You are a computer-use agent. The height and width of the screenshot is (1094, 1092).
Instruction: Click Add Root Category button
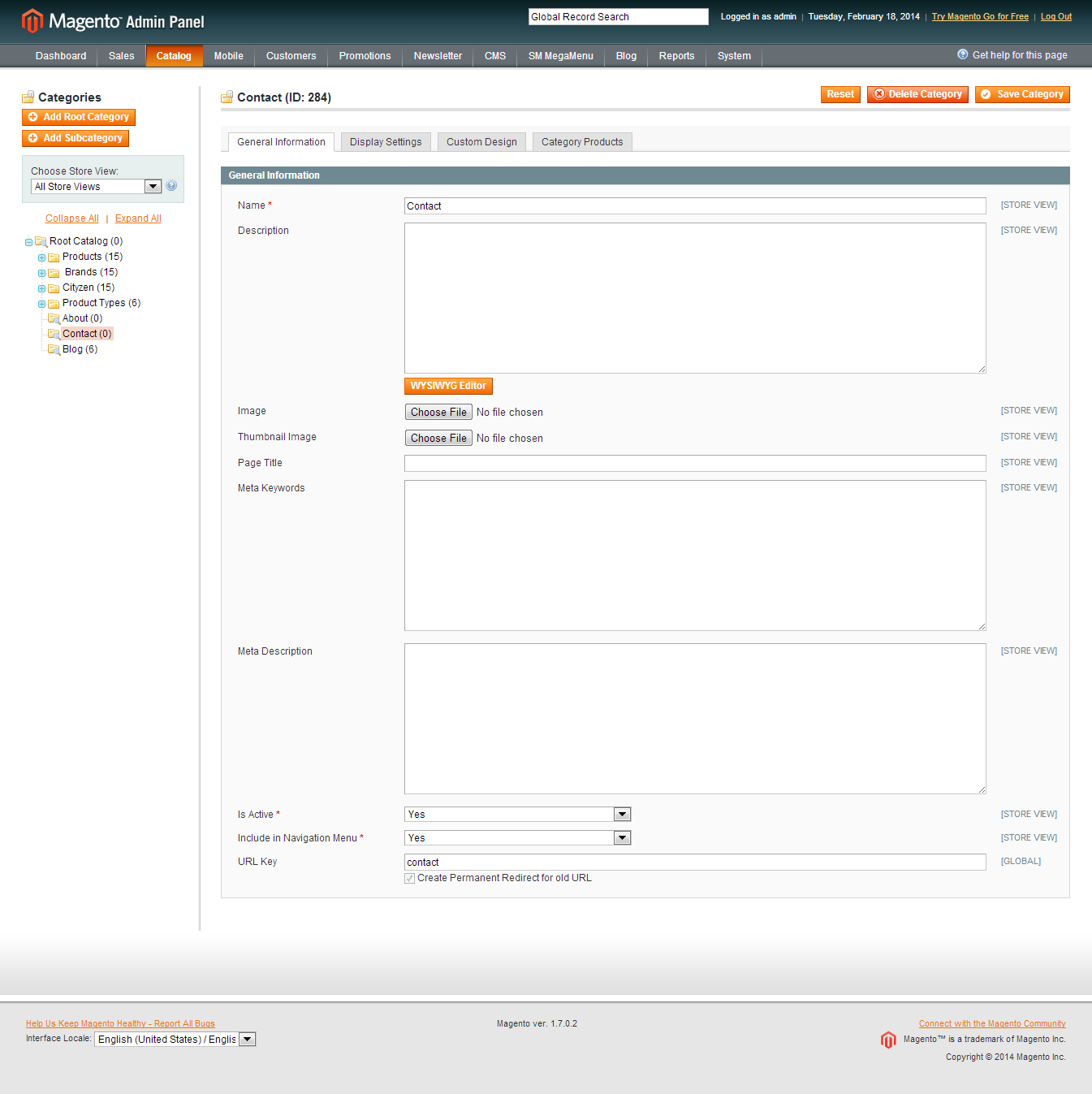tap(79, 117)
